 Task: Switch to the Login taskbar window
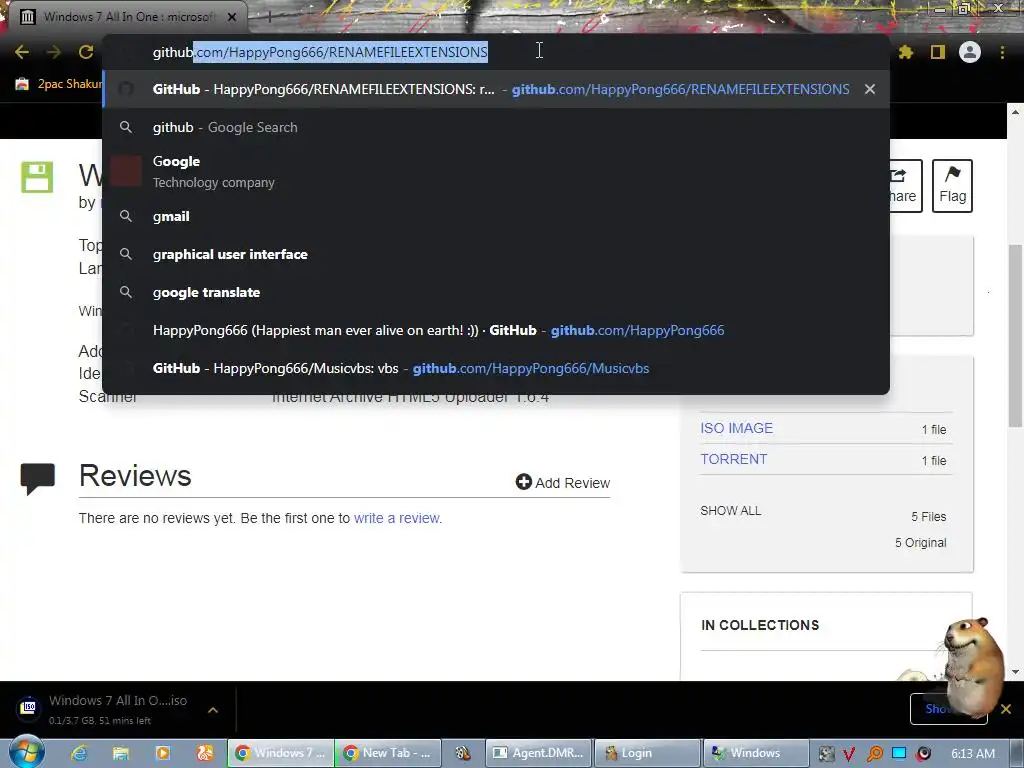647,753
